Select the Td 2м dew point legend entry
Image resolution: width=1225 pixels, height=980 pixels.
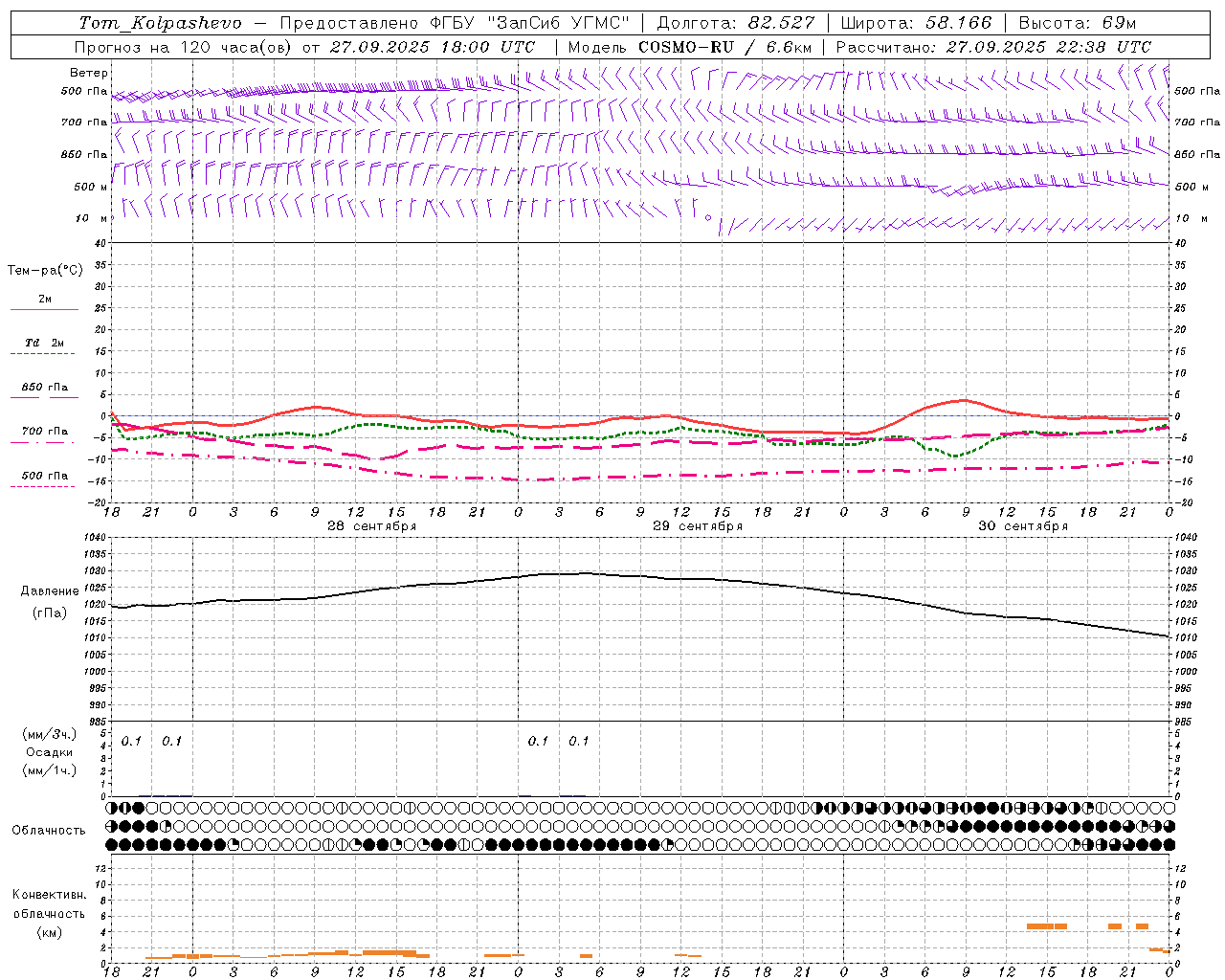pyautogui.click(x=44, y=343)
